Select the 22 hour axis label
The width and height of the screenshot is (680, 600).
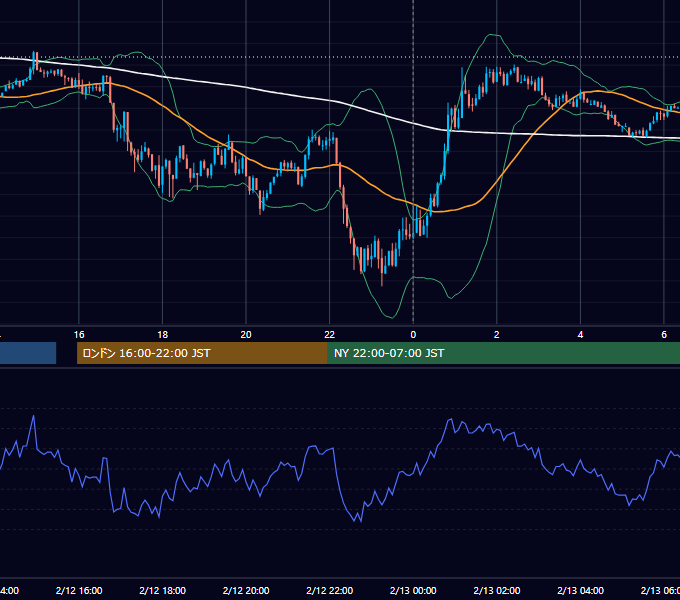click(330, 335)
